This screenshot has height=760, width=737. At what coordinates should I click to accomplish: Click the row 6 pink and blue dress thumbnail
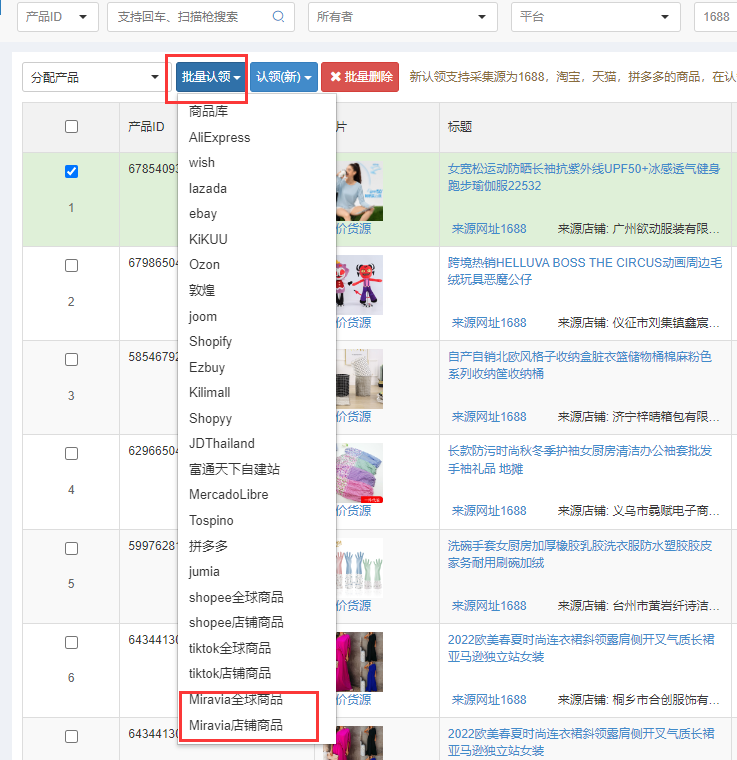point(359,662)
